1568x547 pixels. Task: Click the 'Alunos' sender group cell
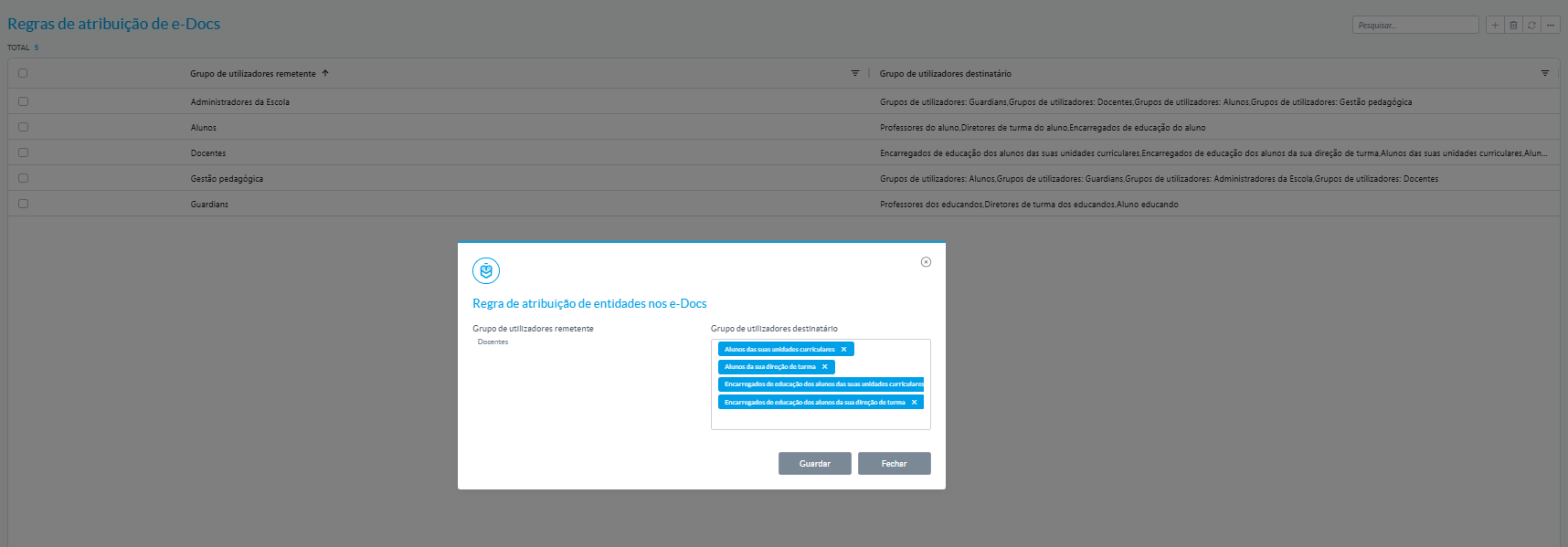point(204,128)
